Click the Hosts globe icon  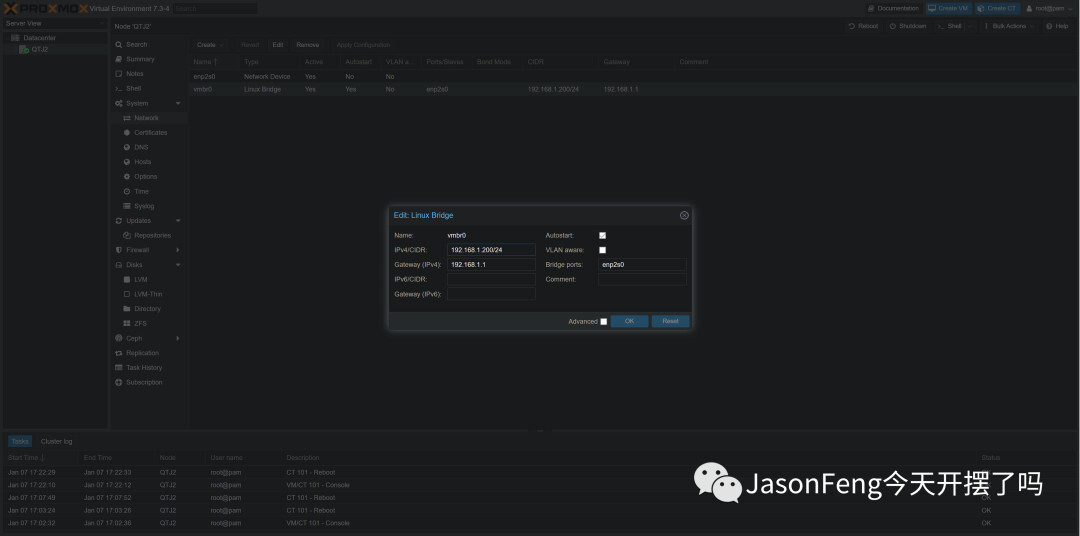pos(127,162)
